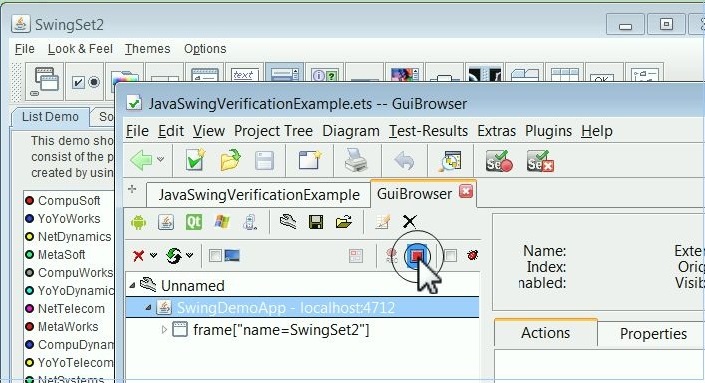This screenshot has height=383, width=705.
Task: Switch to the Actions tab
Action: 545,333
